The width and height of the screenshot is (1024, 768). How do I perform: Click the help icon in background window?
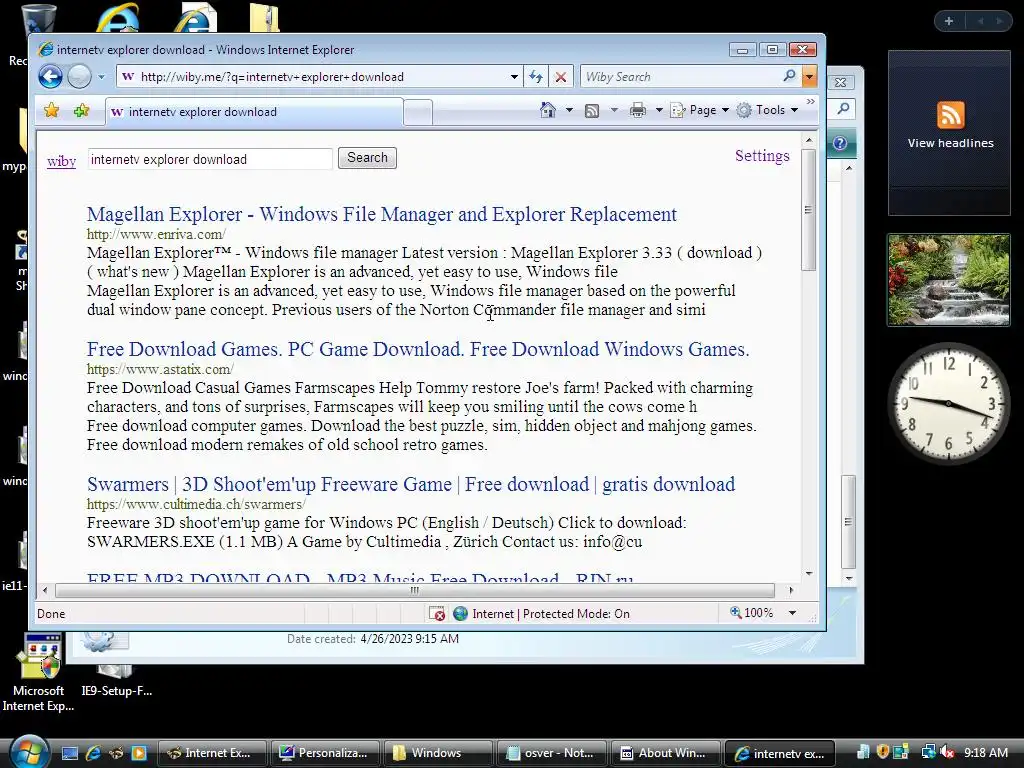pyautogui.click(x=840, y=143)
